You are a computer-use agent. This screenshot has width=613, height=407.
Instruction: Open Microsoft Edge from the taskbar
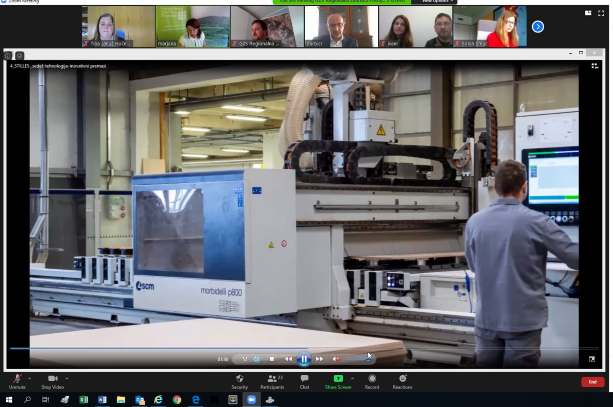click(196, 400)
